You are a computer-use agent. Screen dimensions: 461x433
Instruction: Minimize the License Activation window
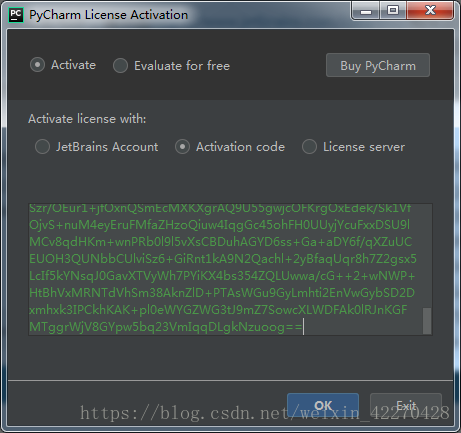366,11
